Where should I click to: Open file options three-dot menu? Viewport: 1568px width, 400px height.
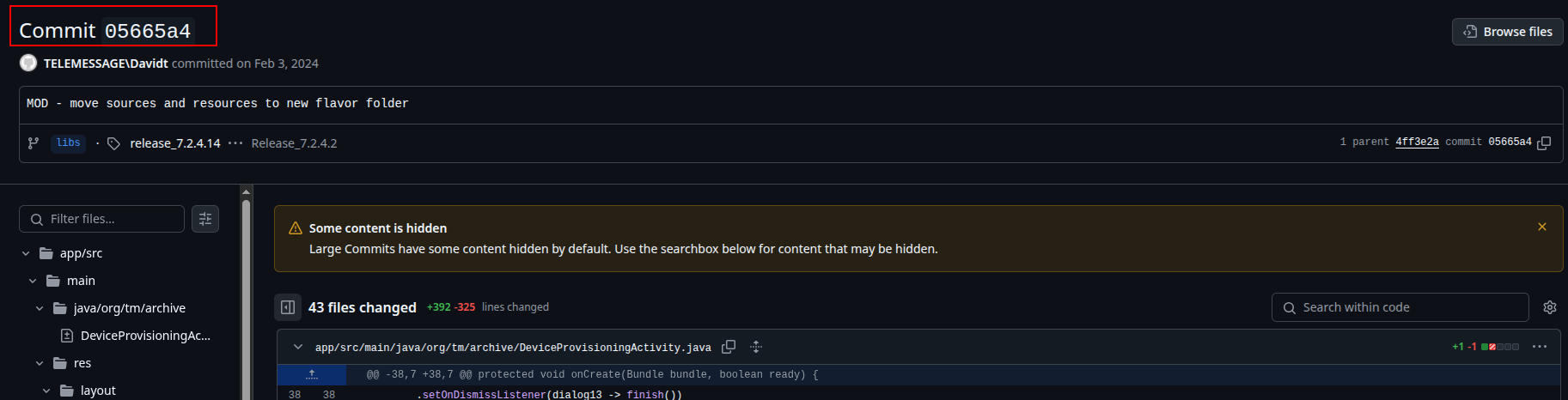pyautogui.click(x=1540, y=347)
